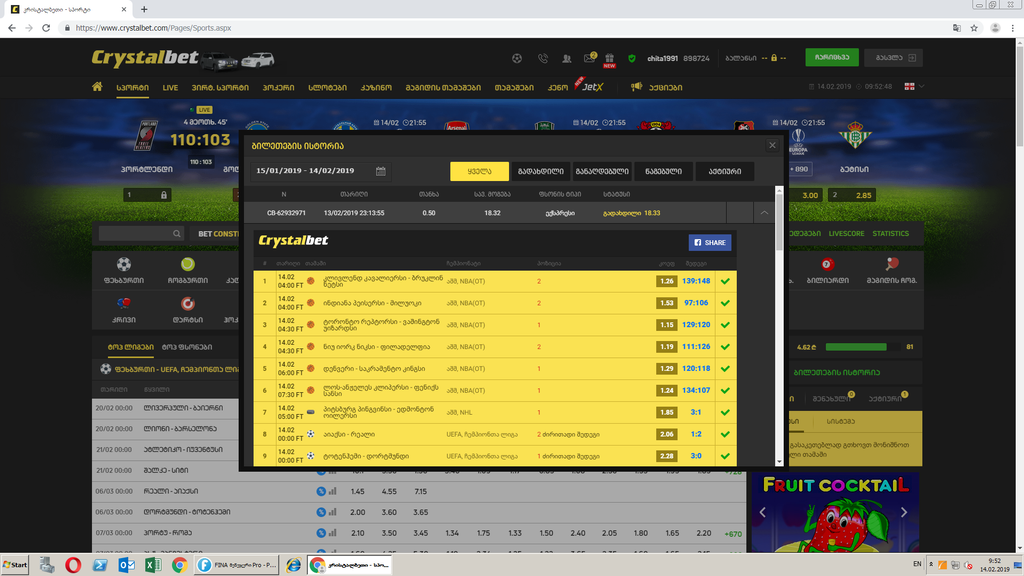Open the phone contact icon in header
Image resolution: width=1024 pixels, height=576 pixels.
click(543, 58)
